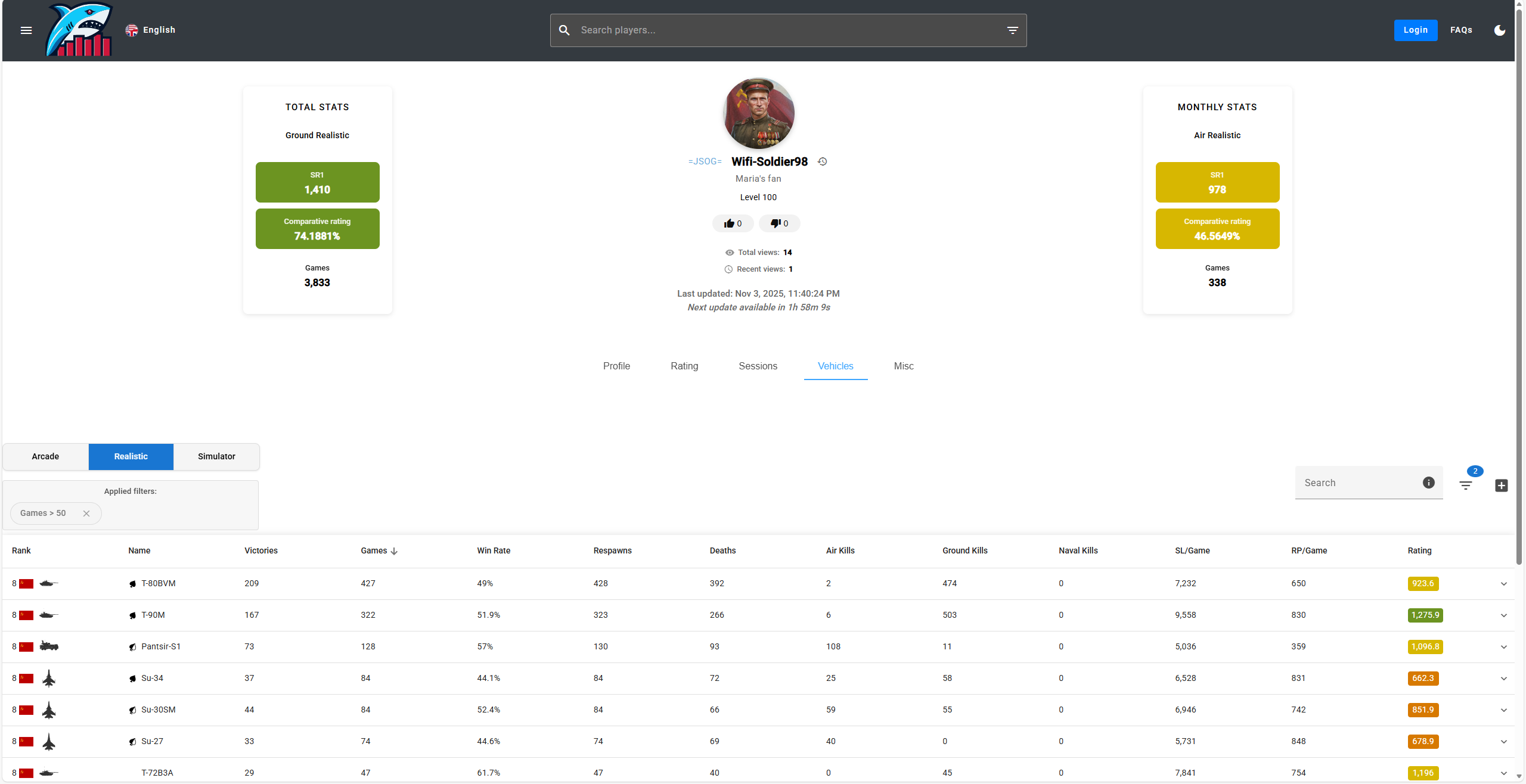Toggle dark mode with moon icon
This screenshot has width=1526, height=784.
pyautogui.click(x=1500, y=30)
